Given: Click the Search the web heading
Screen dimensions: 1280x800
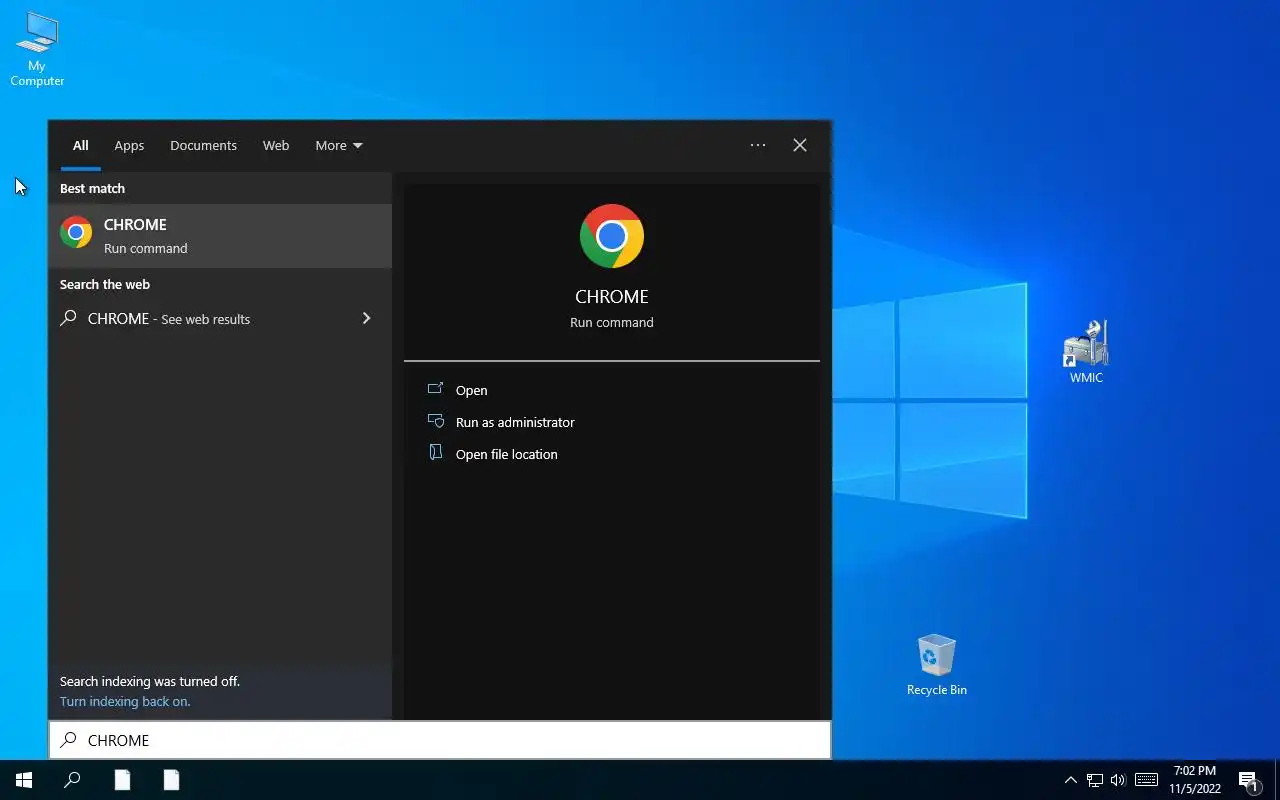Looking at the screenshot, I should [x=105, y=284].
